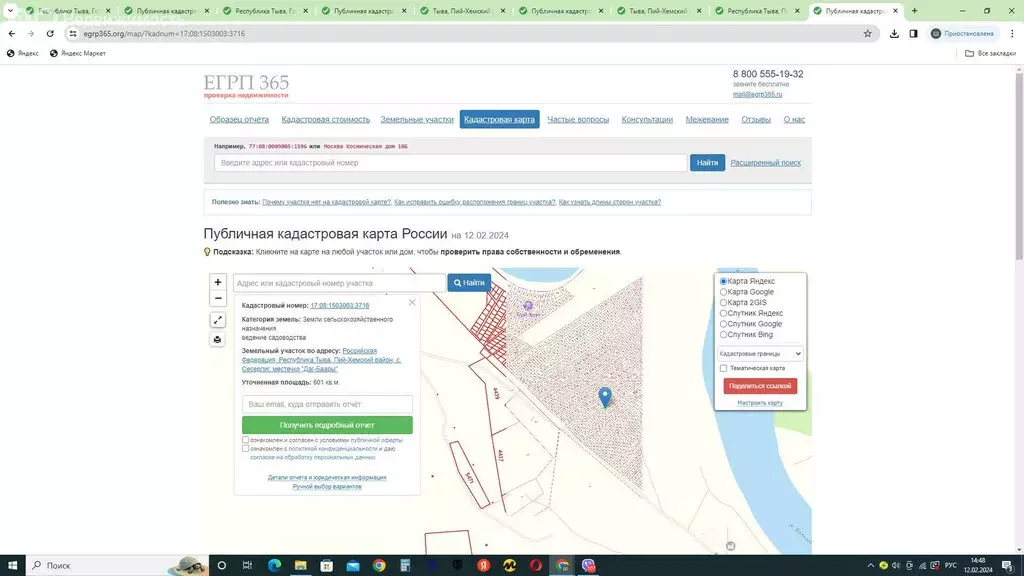The height and width of the screenshot is (576, 1024).
Task: Open File Explorer from the taskbar
Action: 300,566
